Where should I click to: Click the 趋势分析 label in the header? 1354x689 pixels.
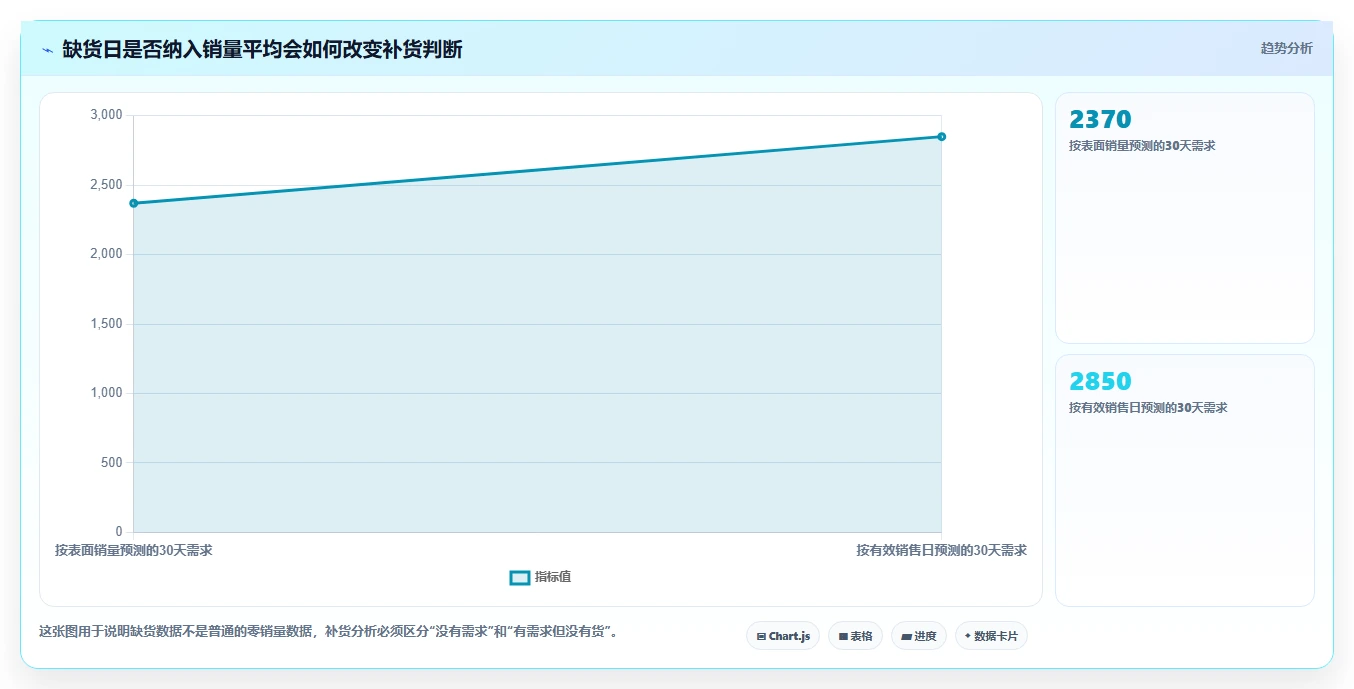click(1286, 48)
